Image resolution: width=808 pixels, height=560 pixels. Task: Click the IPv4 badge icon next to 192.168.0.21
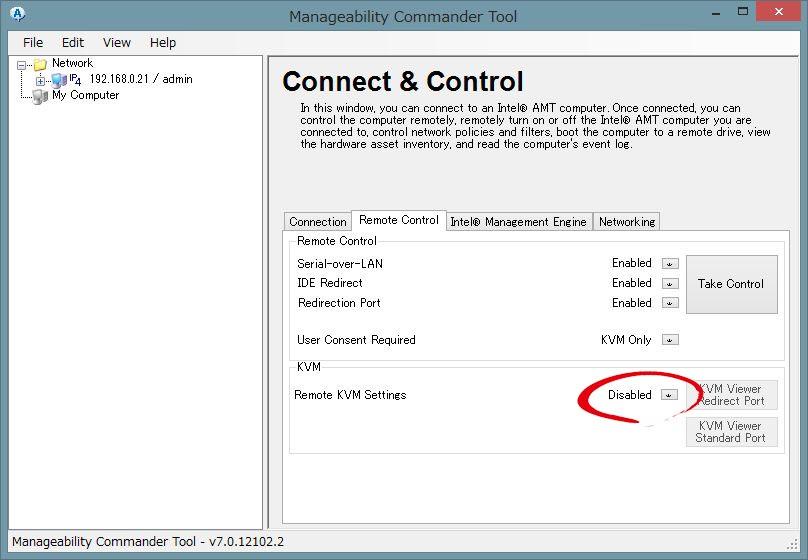coord(75,79)
